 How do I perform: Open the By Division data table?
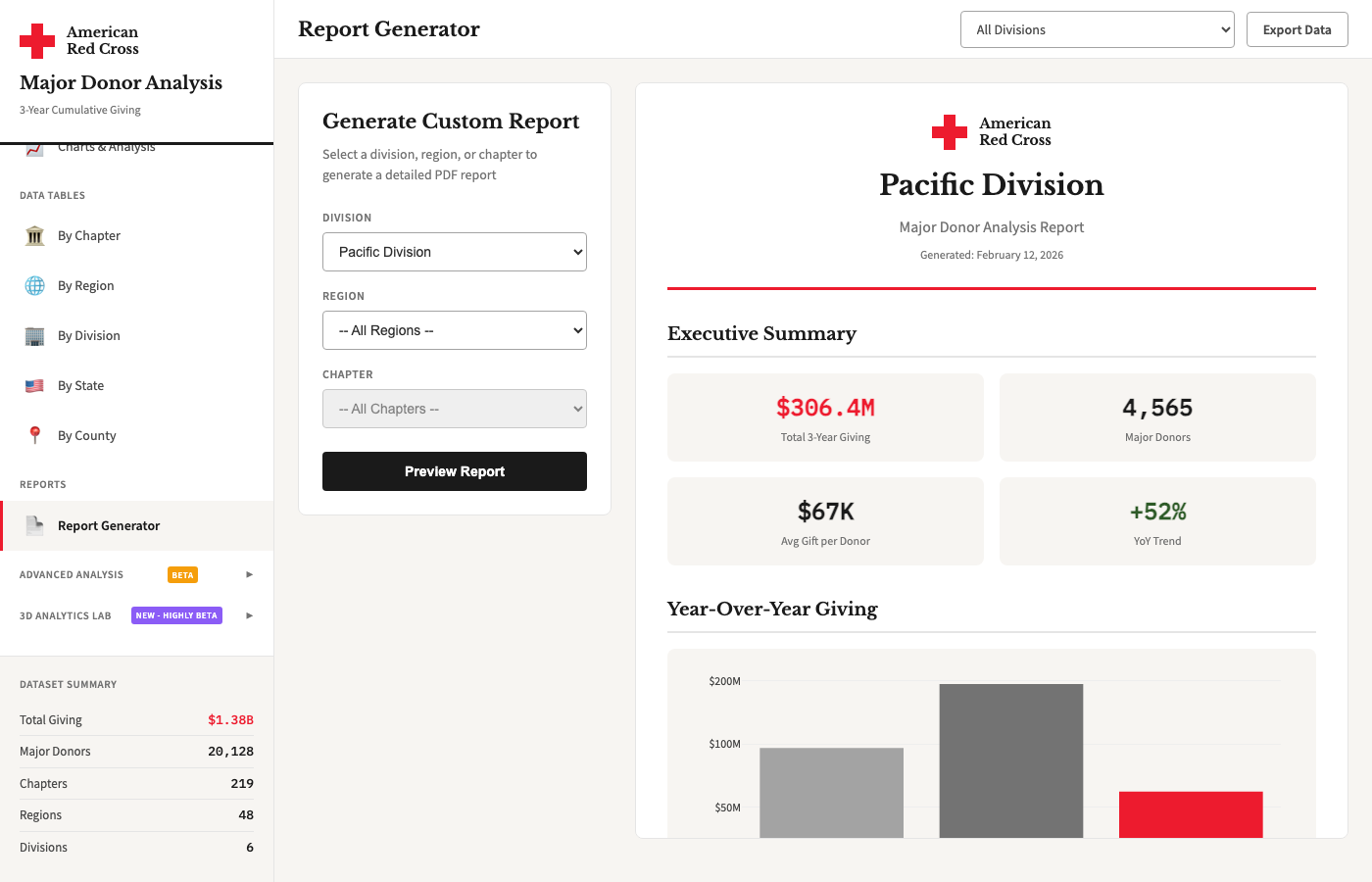136,335
